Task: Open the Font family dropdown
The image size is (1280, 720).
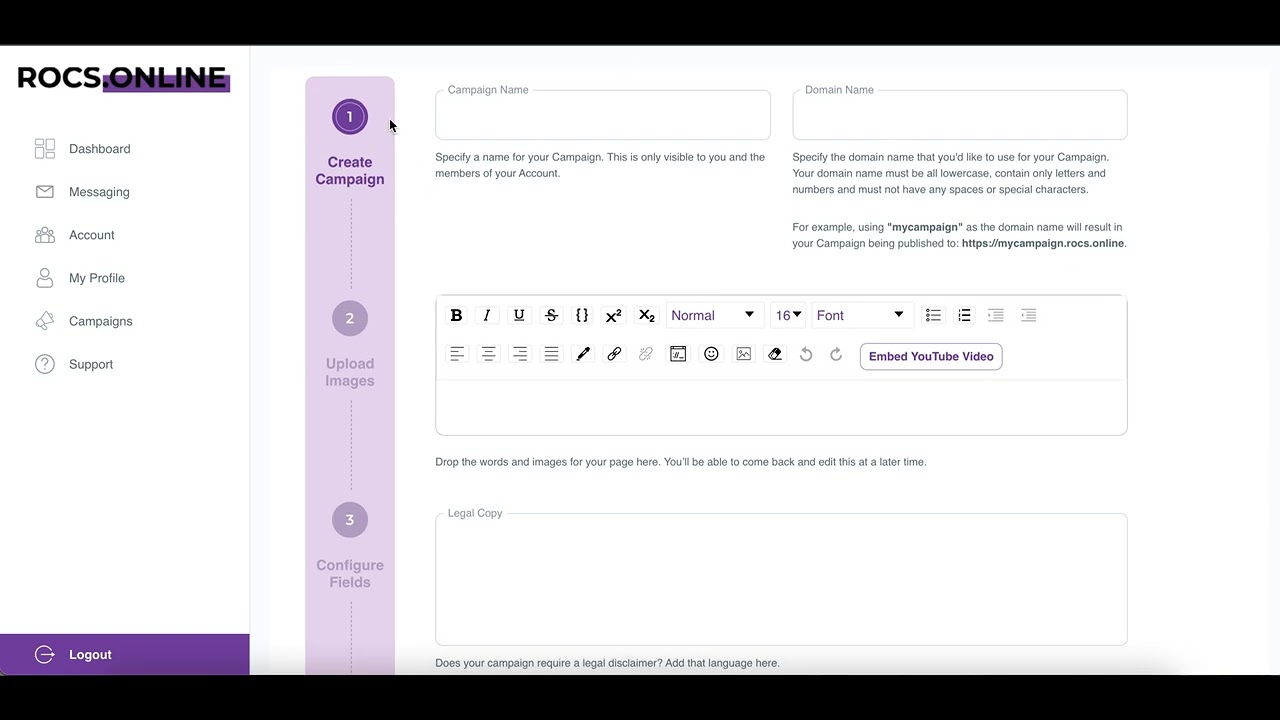Action: [861, 315]
